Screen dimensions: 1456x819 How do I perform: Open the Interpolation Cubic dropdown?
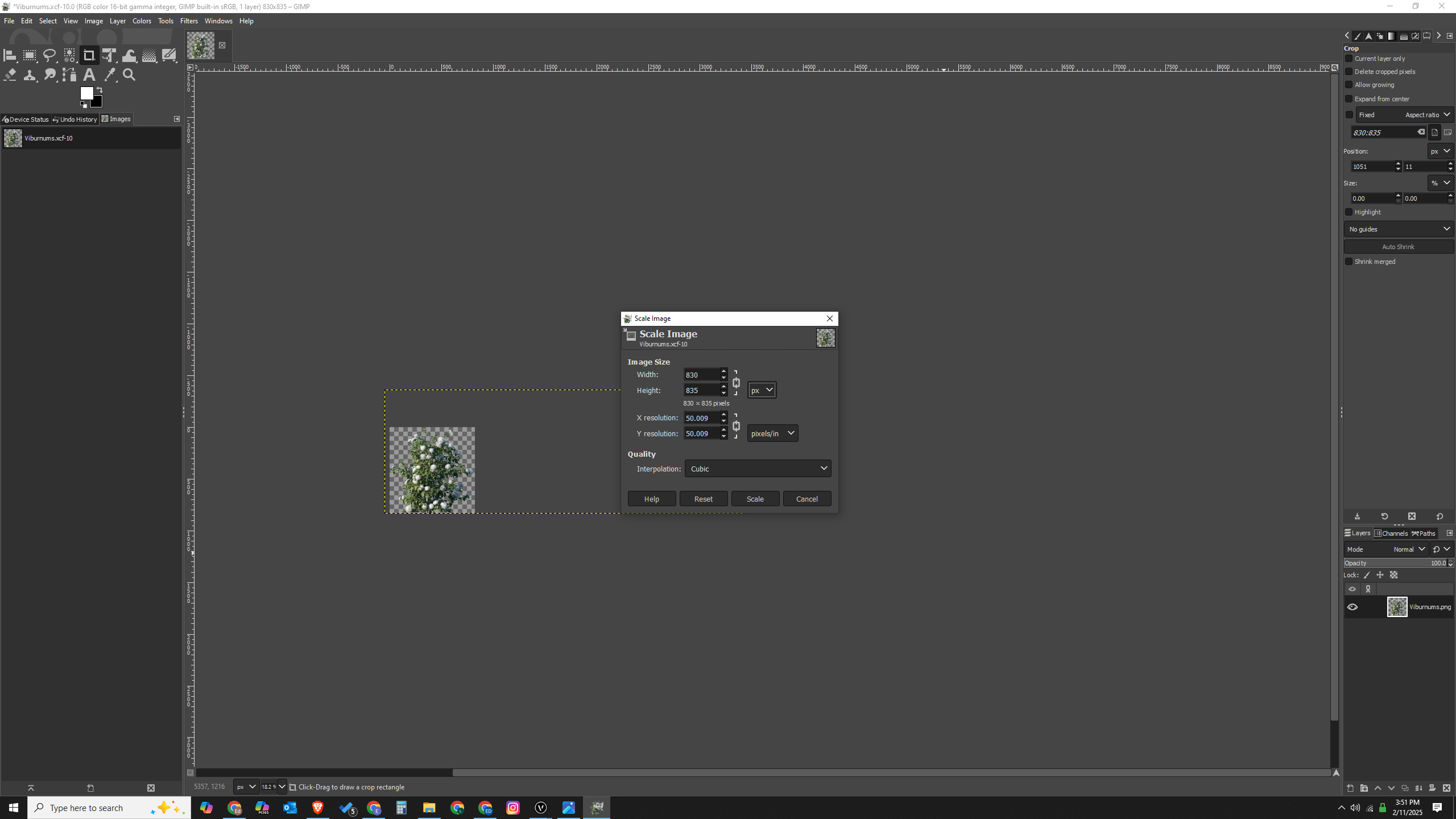coord(758,469)
